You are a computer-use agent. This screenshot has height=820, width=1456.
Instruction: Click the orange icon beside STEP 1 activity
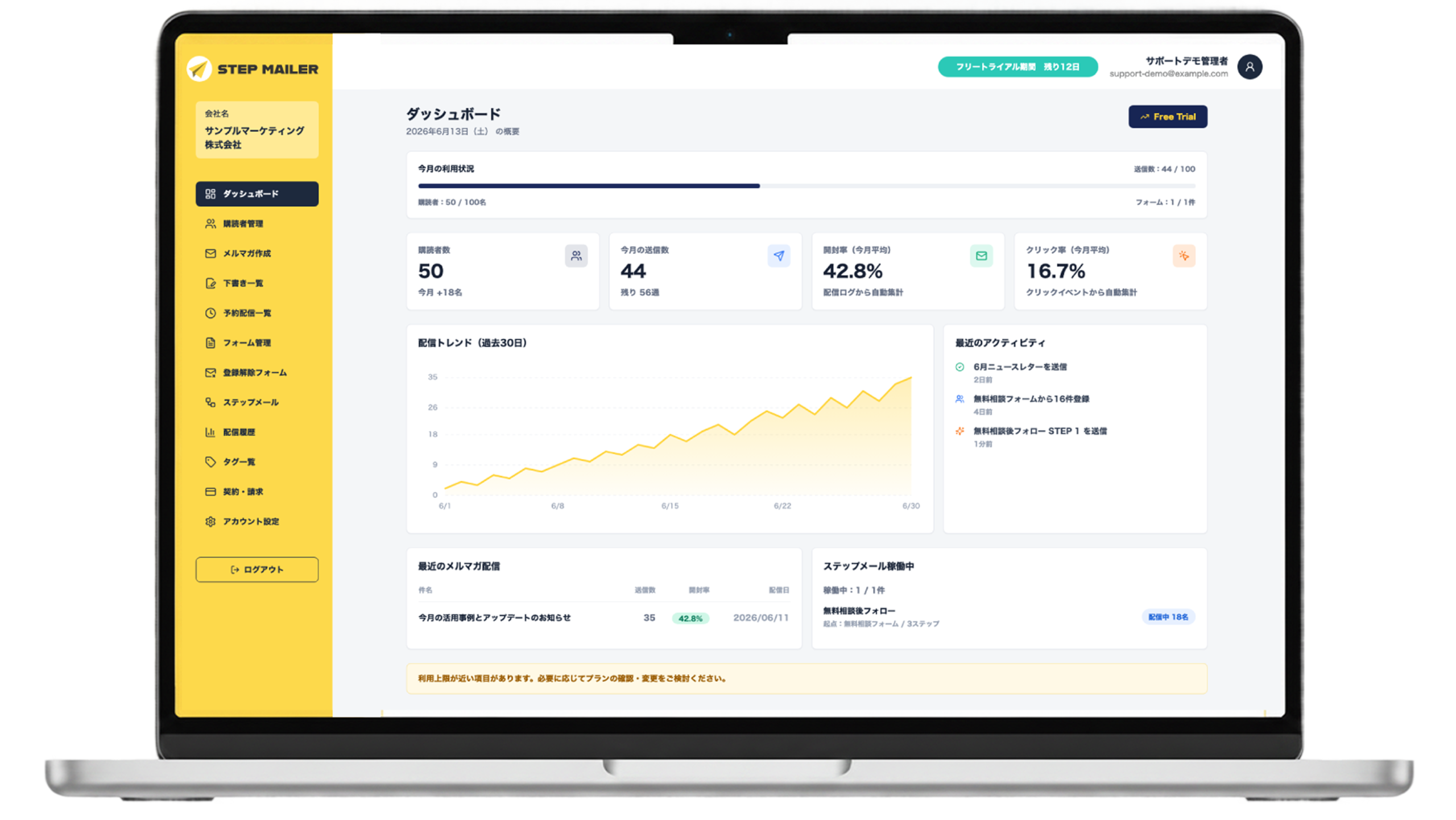[x=959, y=431]
